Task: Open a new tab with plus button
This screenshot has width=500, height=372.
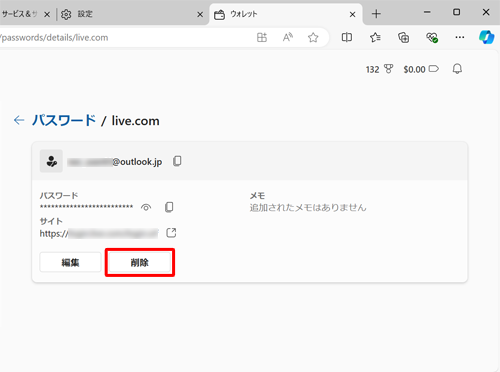Action: (376, 14)
